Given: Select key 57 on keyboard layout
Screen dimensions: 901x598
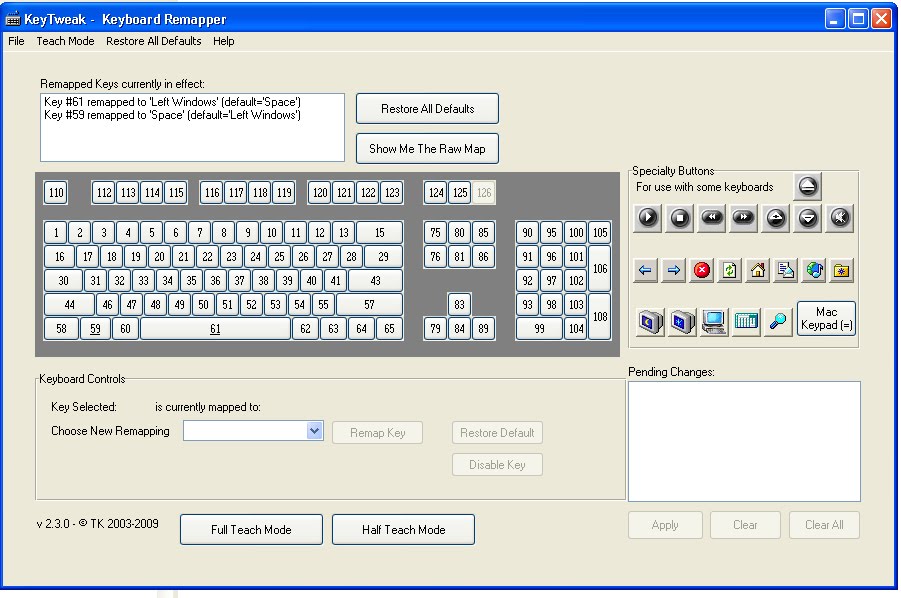Looking at the screenshot, I should 369,304.
